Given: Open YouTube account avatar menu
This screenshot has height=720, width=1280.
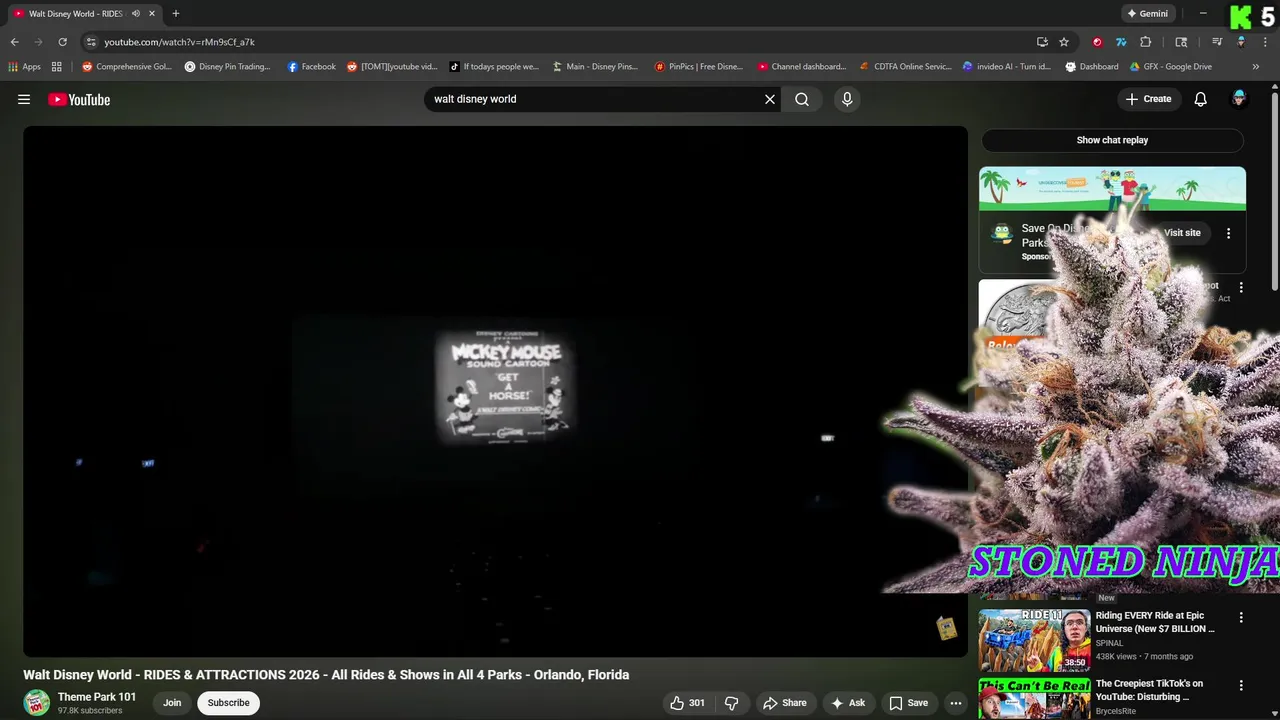Looking at the screenshot, I should click(x=1239, y=99).
